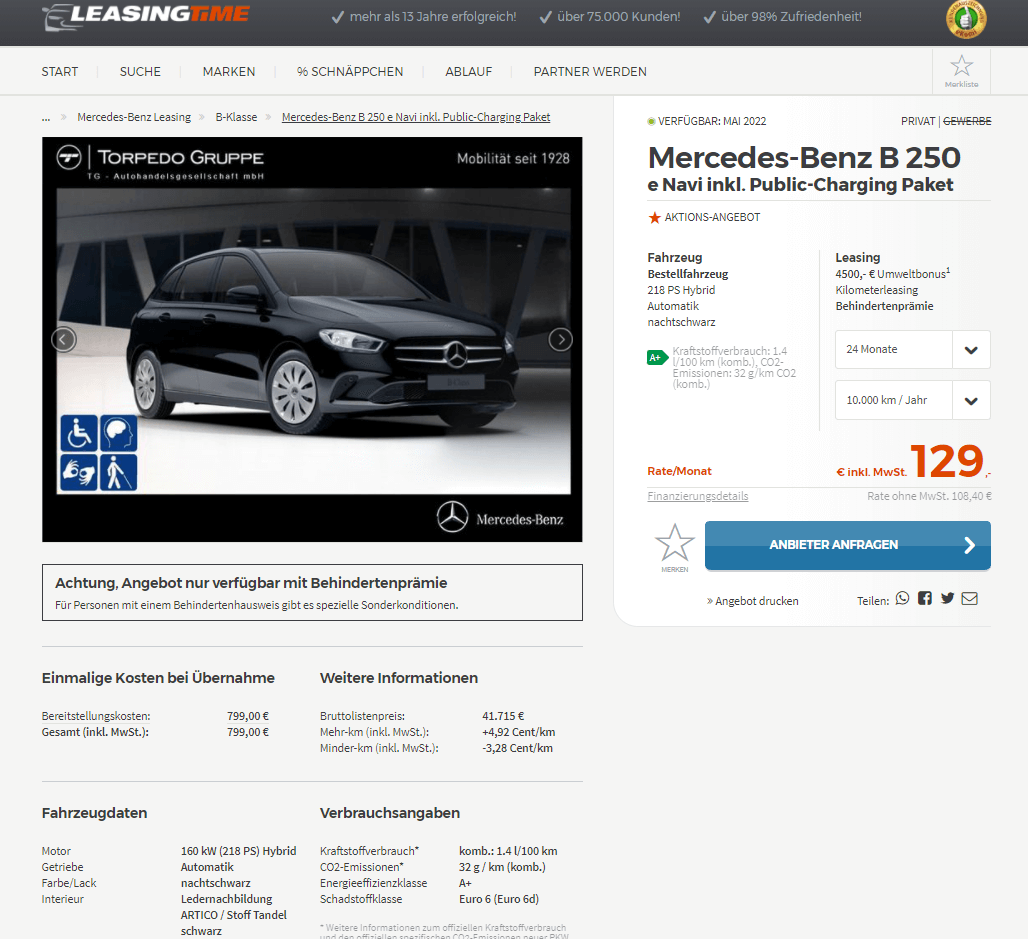This screenshot has width=1028, height=939.
Task: Open the 10.000 km / Jahr dropdown
Action: point(913,400)
